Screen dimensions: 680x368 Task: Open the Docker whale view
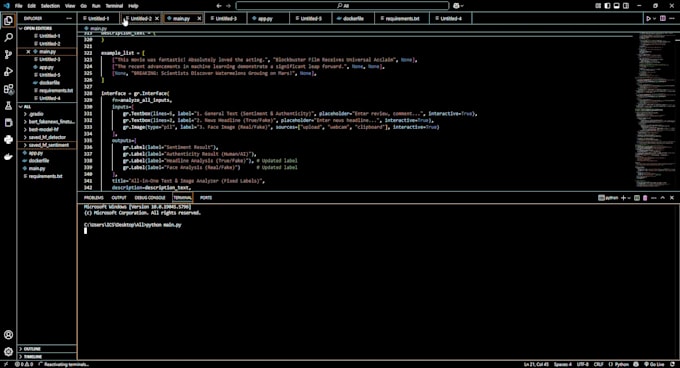point(8,156)
